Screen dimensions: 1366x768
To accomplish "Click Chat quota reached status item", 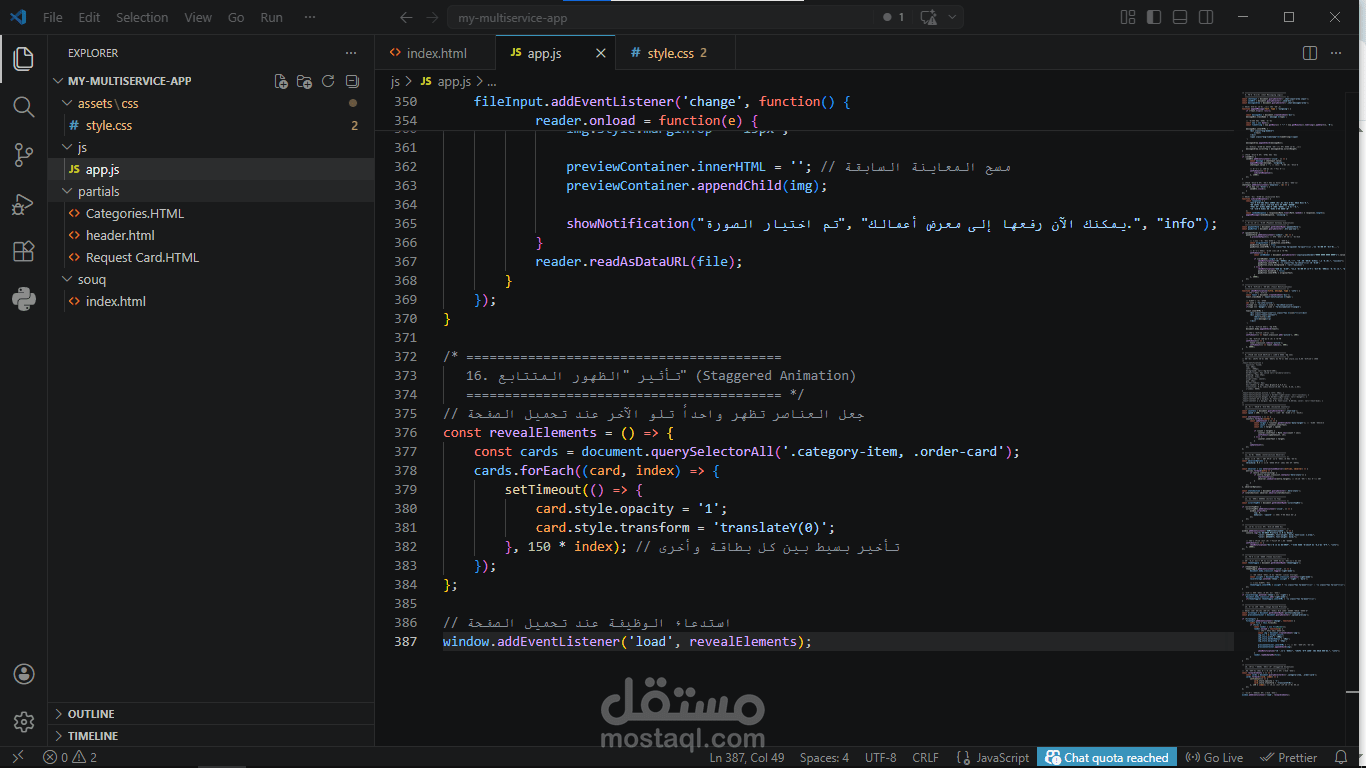I will [1106, 757].
